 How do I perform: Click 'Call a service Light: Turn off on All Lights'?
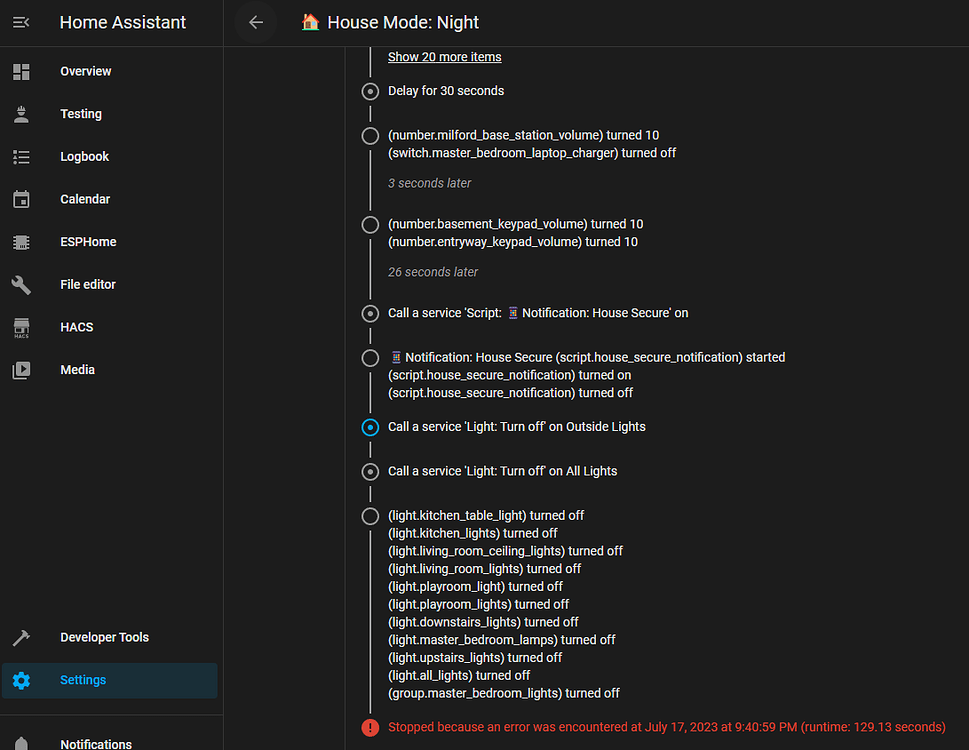pos(502,471)
